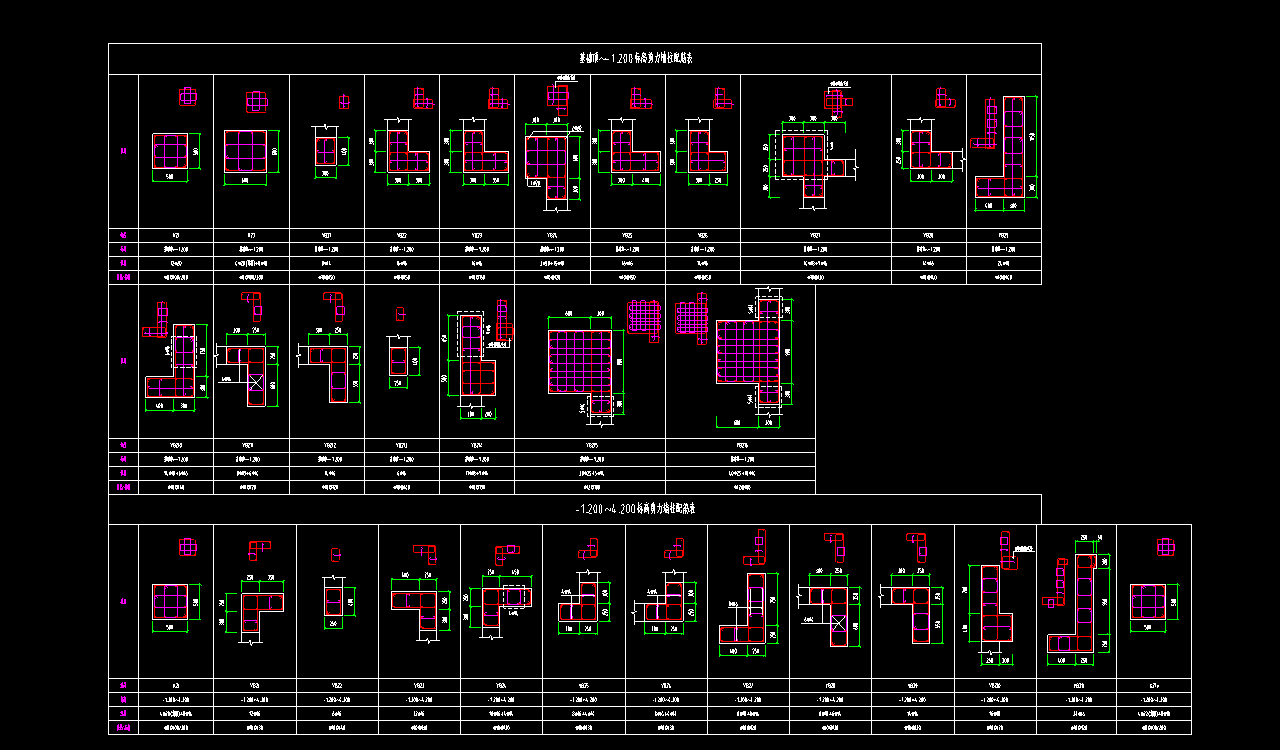Select the YBZ13 label in the middle table
The height and width of the screenshot is (750, 1280).
pyautogui.click(x=402, y=445)
